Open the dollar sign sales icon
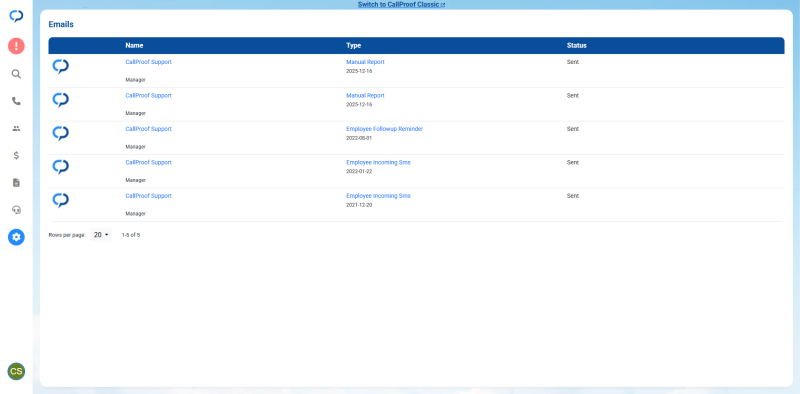 (x=16, y=156)
